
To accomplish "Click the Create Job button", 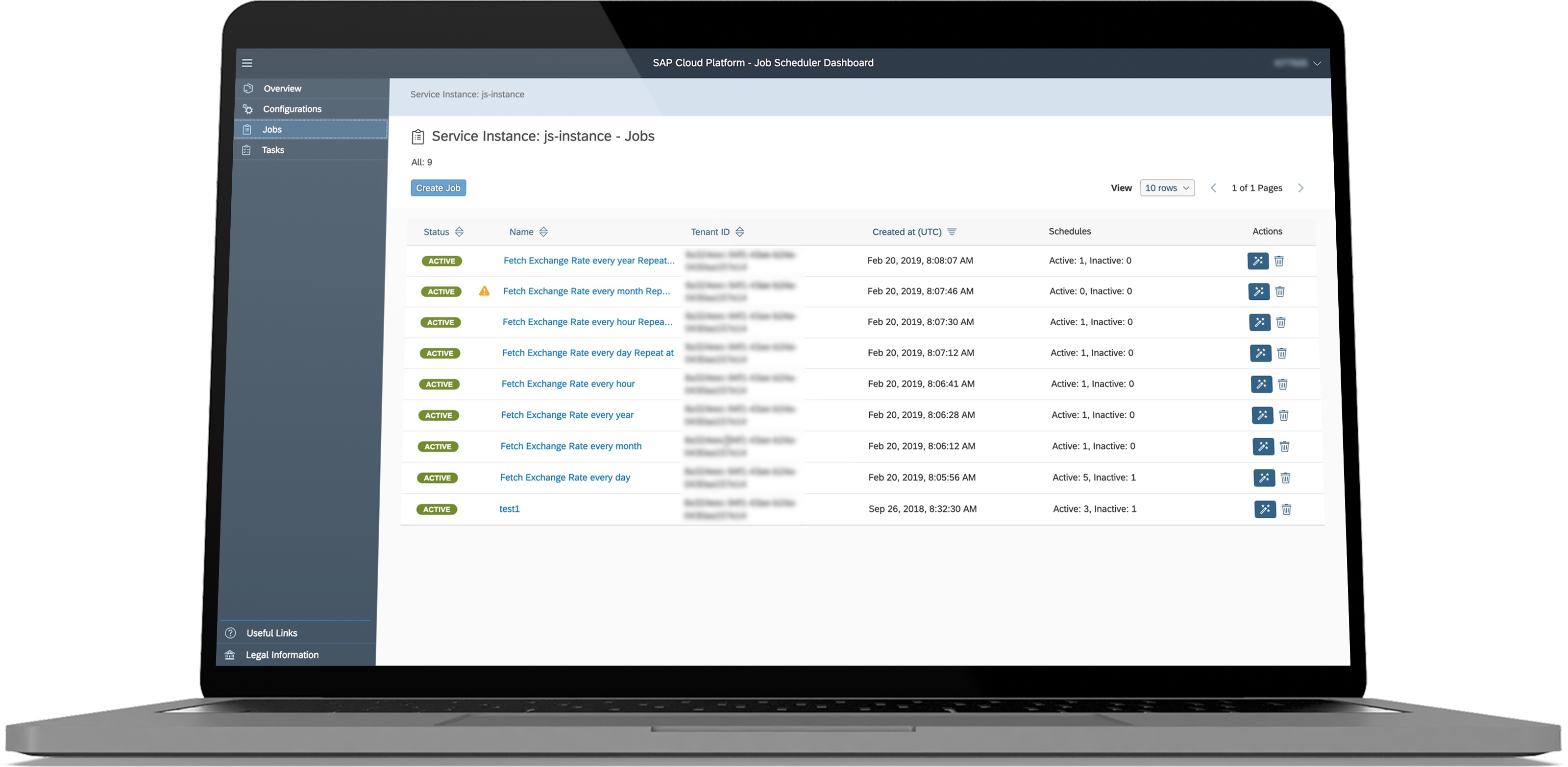I will click(438, 187).
